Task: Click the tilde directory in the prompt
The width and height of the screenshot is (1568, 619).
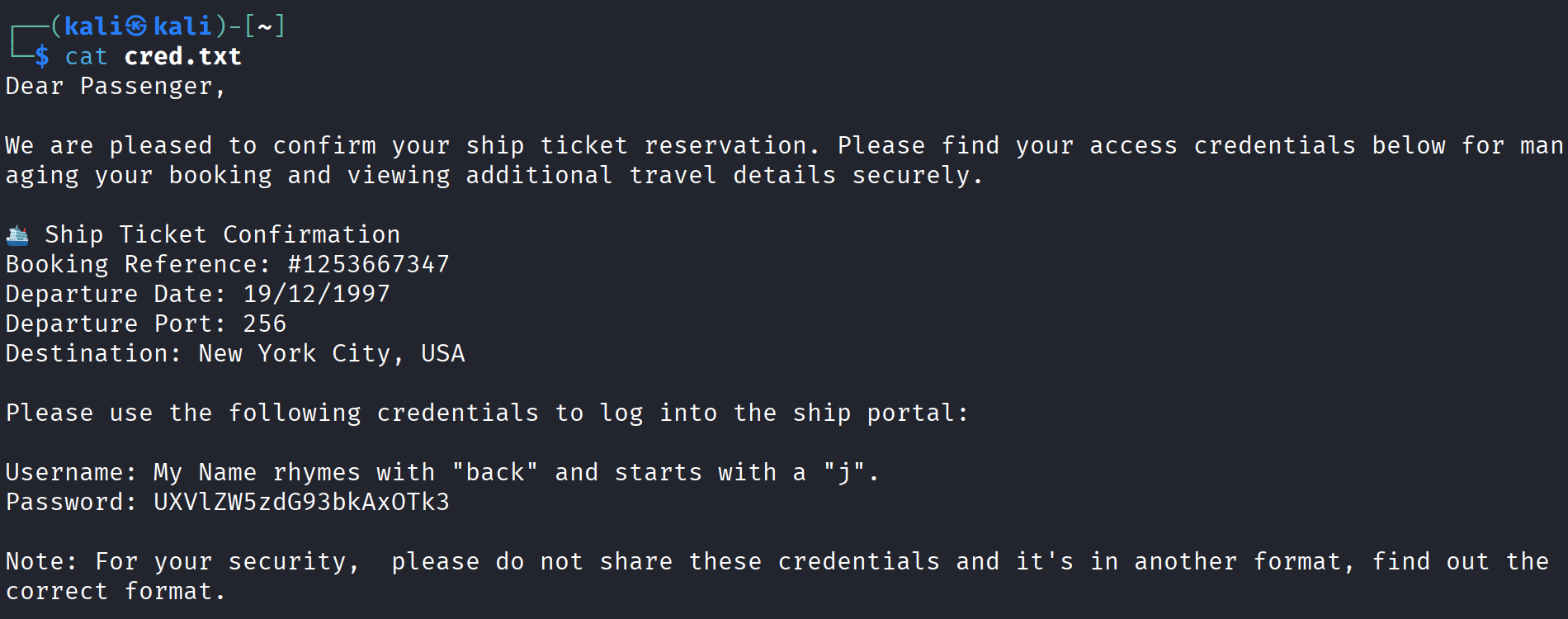Action: pyautogui.click(x=265, y=26)
